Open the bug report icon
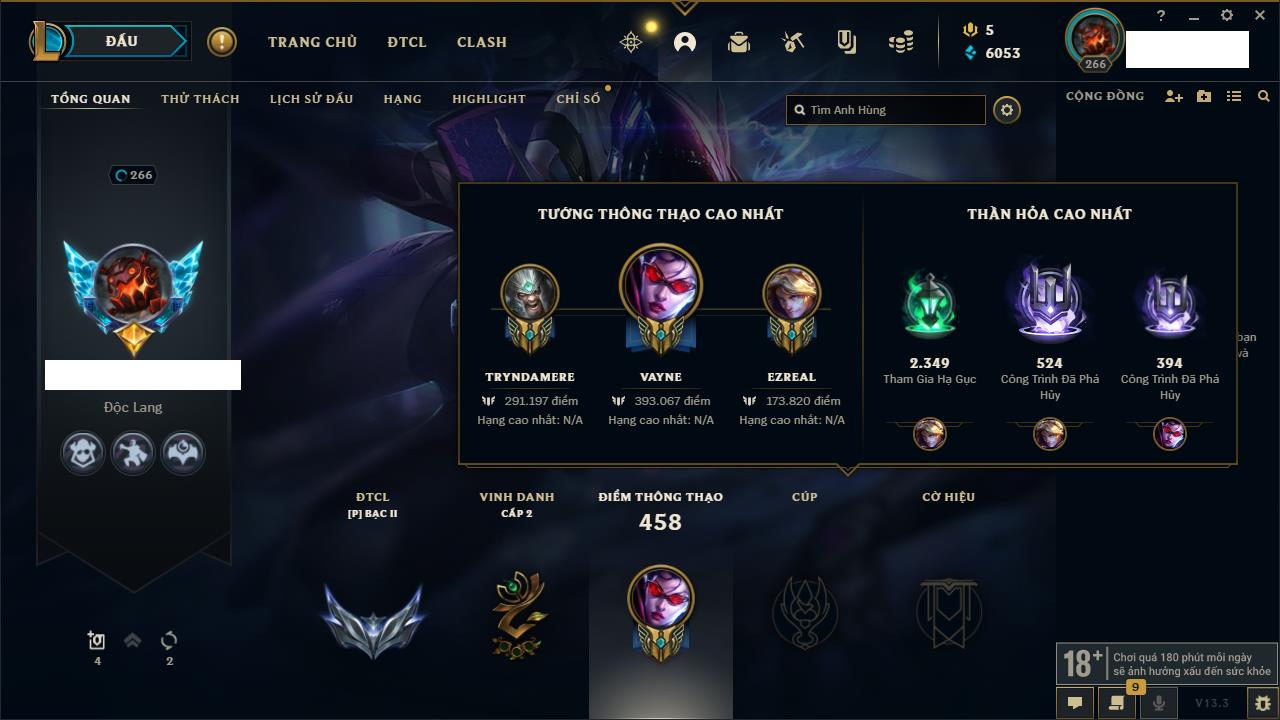 pyautogui.click(x=1263, y=703)
